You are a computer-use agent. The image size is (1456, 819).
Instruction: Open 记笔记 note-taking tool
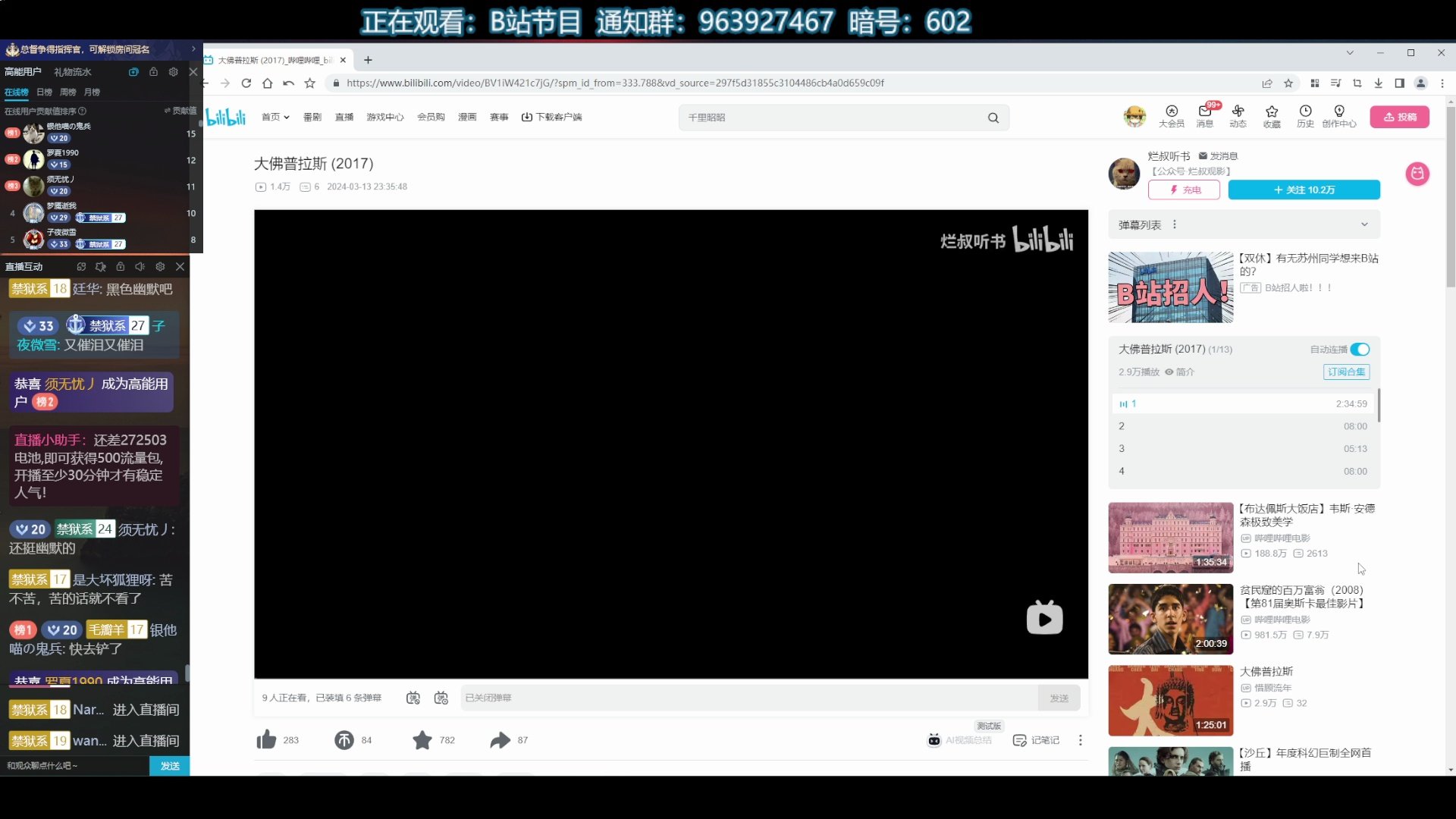1036,740
